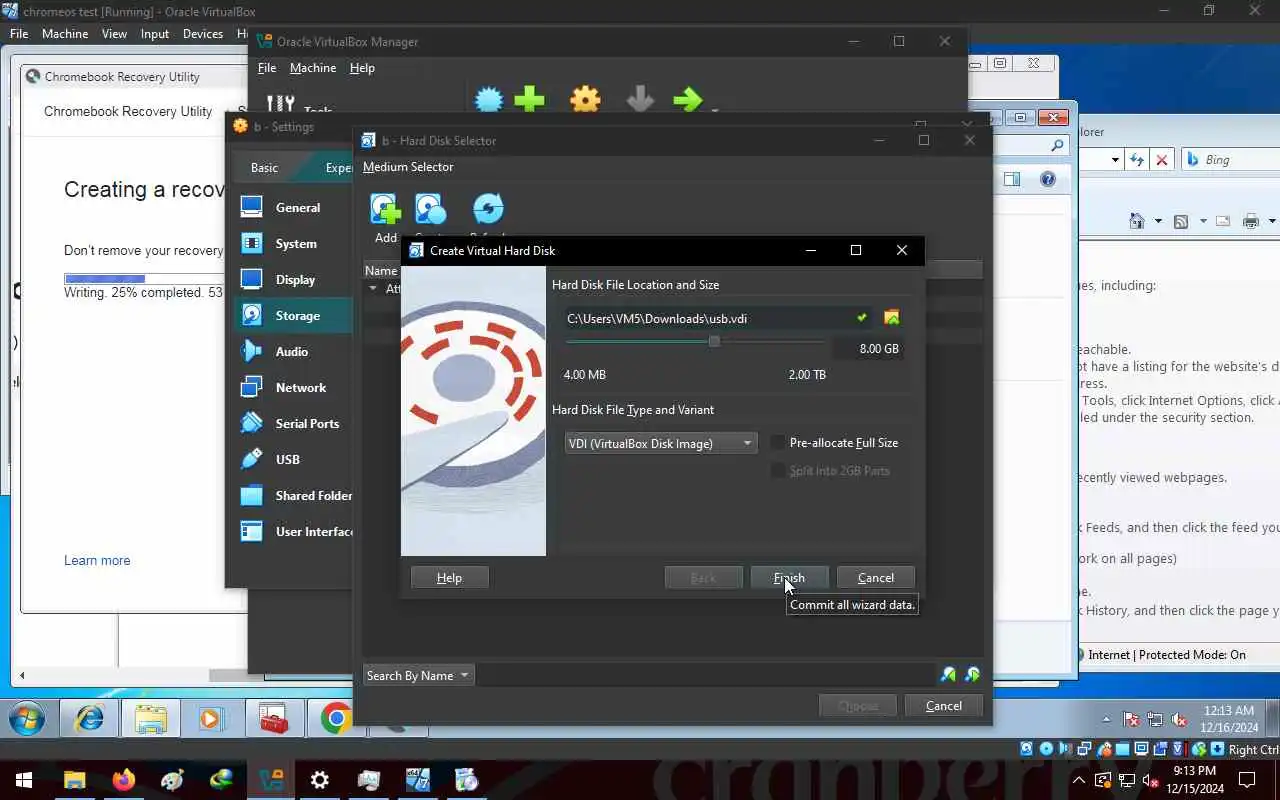
Task: Open the Search By Name dropdown
Action: point(417,675)
